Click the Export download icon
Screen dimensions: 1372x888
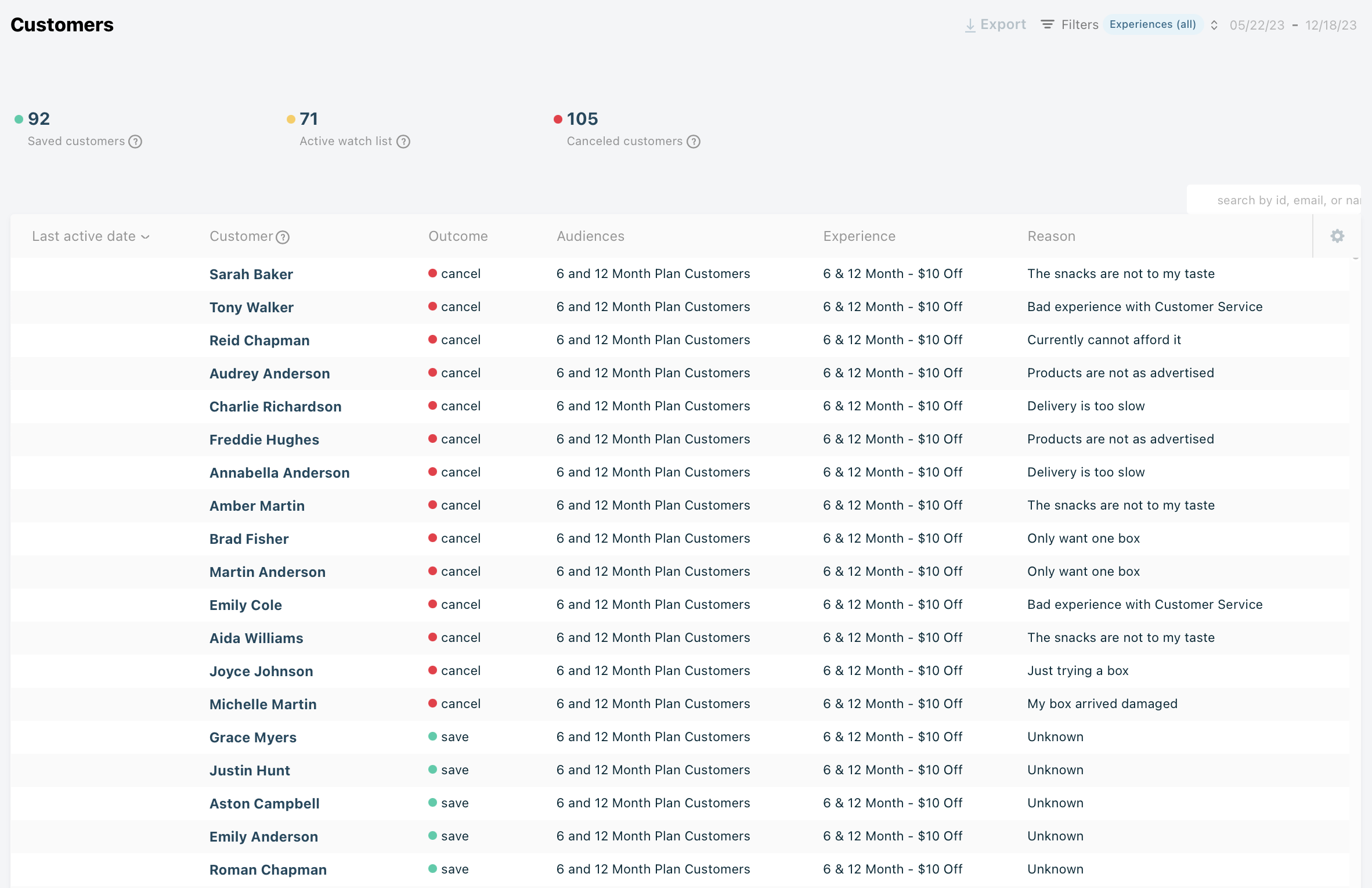(970, 25)
